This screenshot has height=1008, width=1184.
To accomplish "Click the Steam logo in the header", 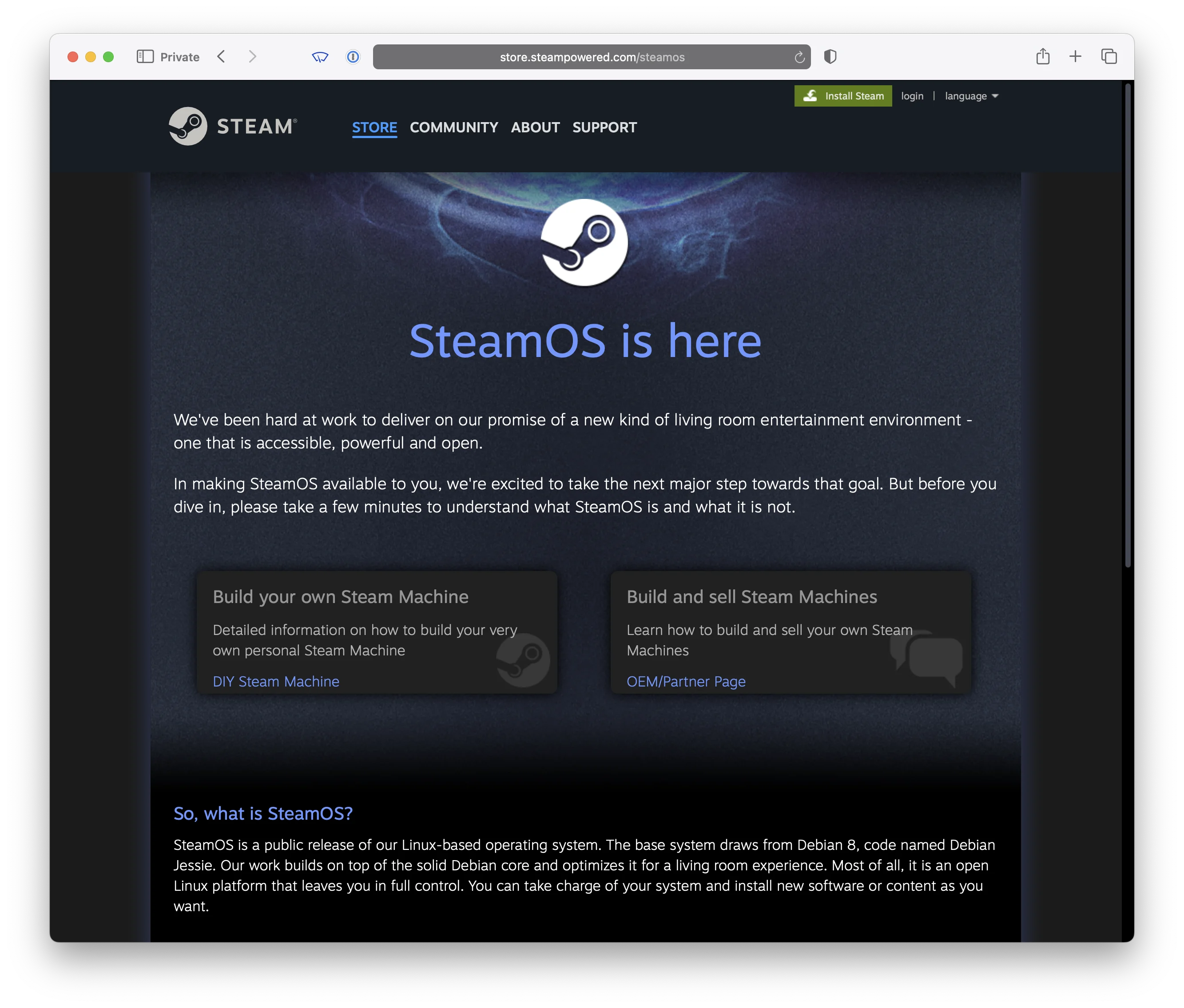I will (188, 126).
